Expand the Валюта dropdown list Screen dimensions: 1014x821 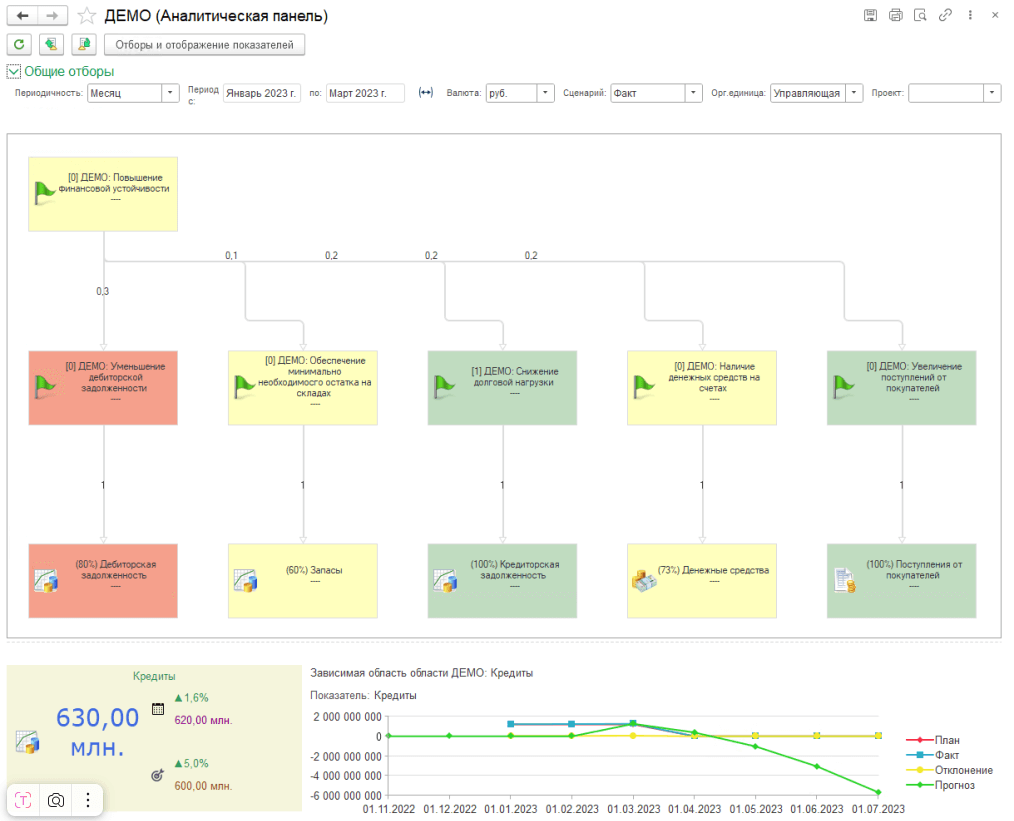(545, 93)
